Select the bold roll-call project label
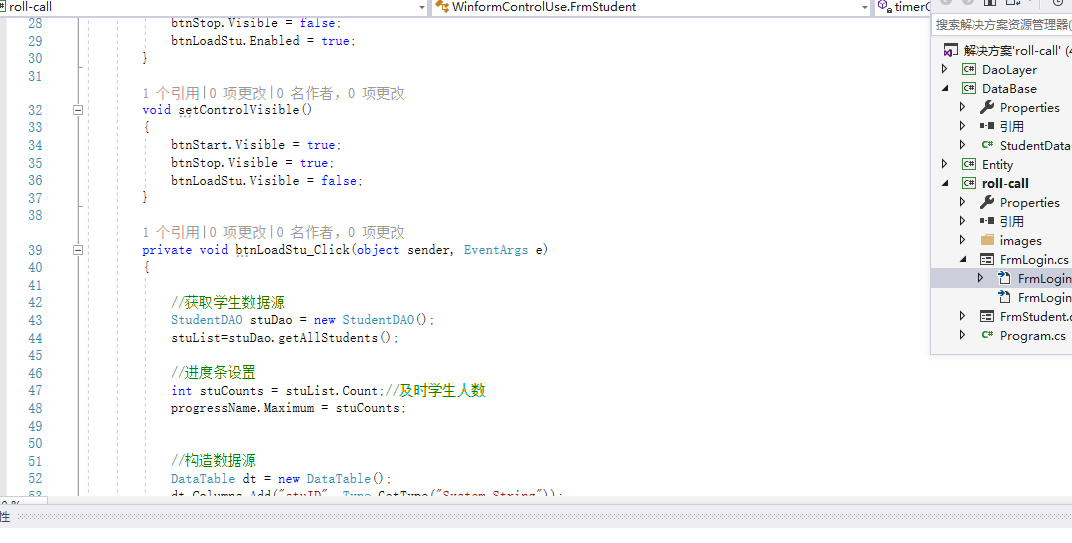The height and width of the screenshot is (543, 1072). [x=1005, y=183]
